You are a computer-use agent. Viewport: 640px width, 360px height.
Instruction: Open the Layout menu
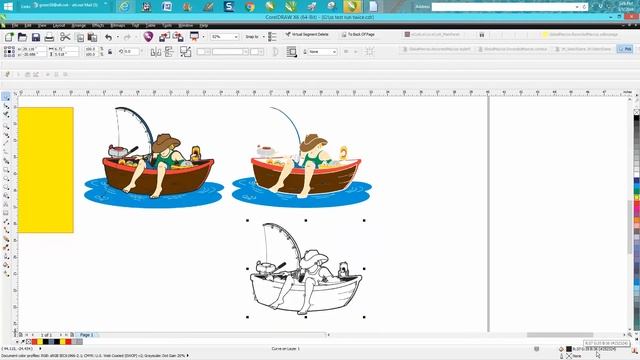(x=59, y=25)
